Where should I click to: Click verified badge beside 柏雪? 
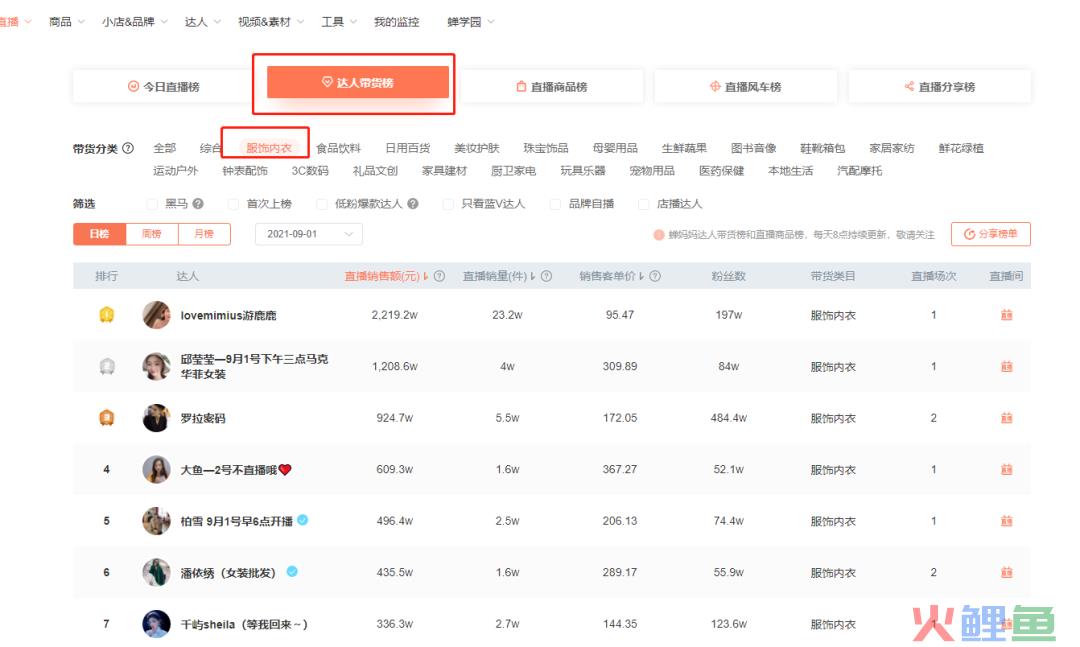[x=302, y=520]
